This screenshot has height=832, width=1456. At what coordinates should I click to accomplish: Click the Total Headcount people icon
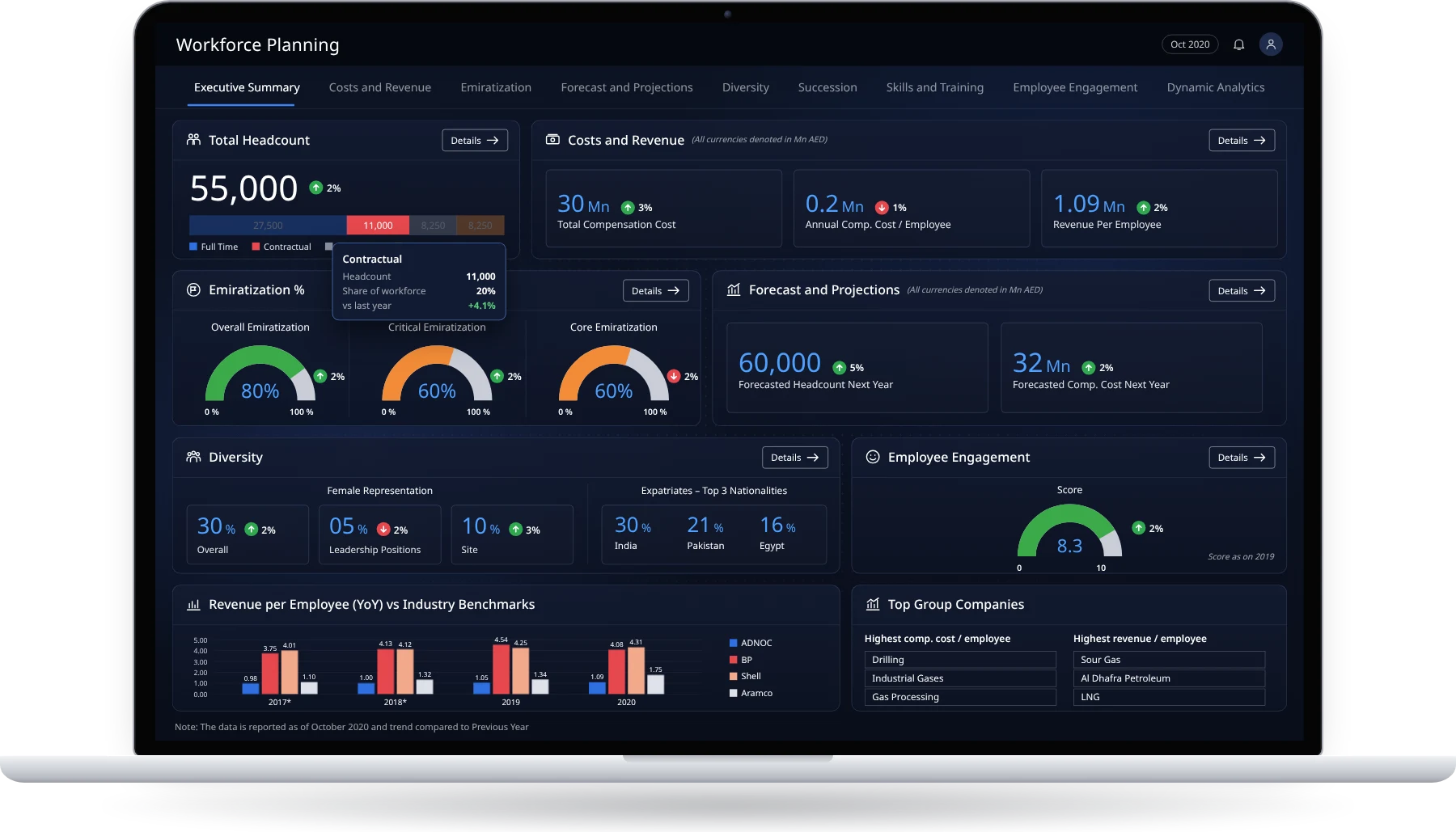pyautogui.click(x=193, y=140)
